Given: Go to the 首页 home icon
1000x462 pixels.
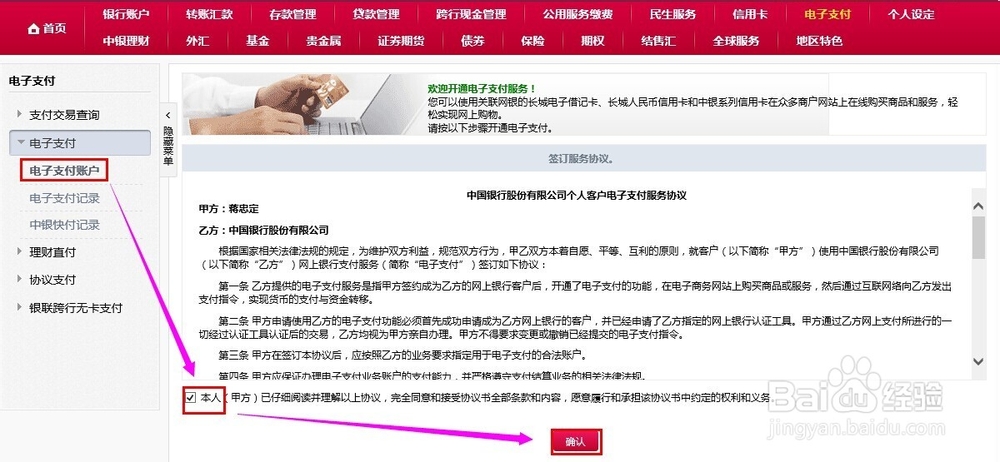Looking at the screenshot, I should 47,29.
